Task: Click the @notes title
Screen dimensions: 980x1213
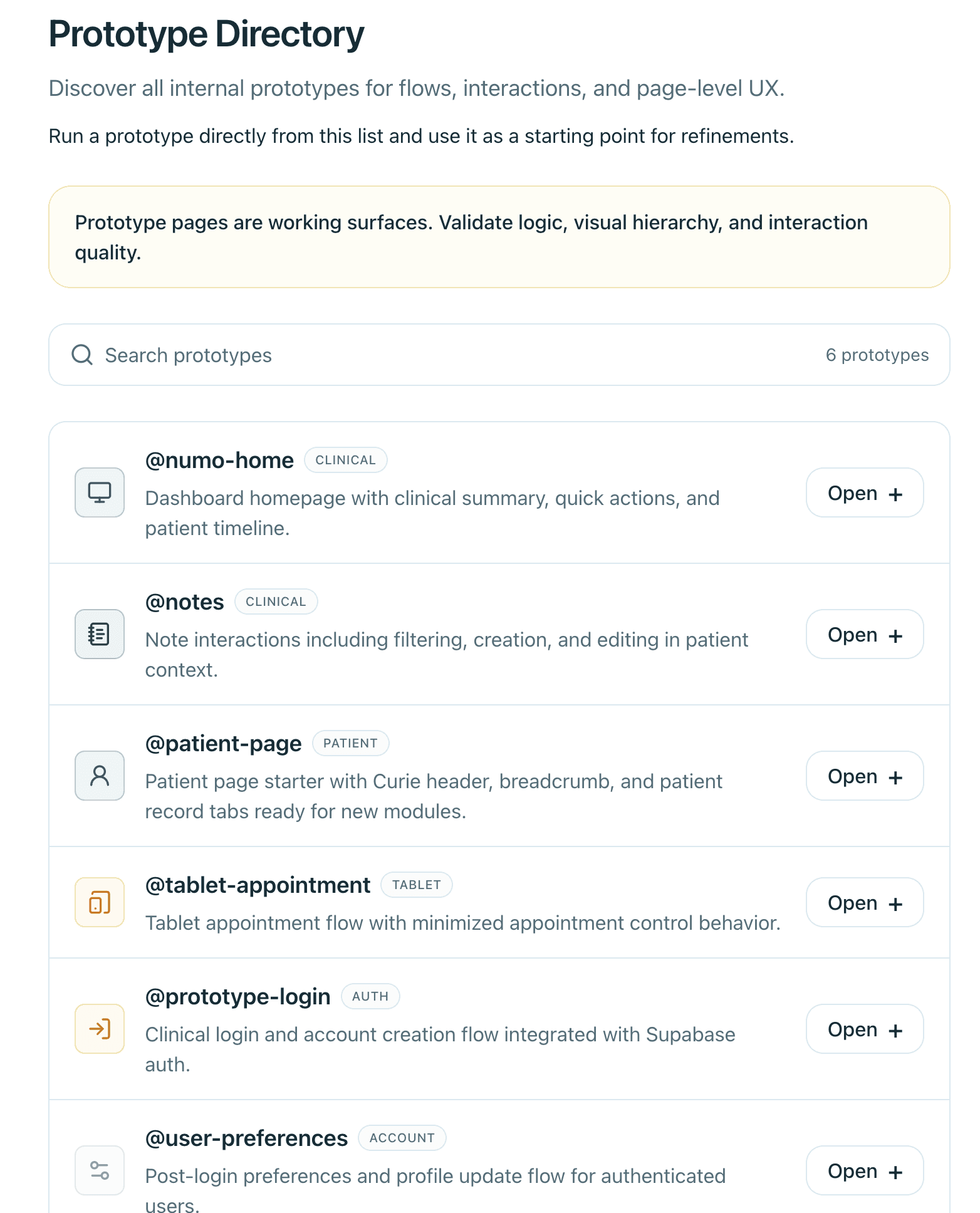Action: pyautogui.click(x=184, y=602)
